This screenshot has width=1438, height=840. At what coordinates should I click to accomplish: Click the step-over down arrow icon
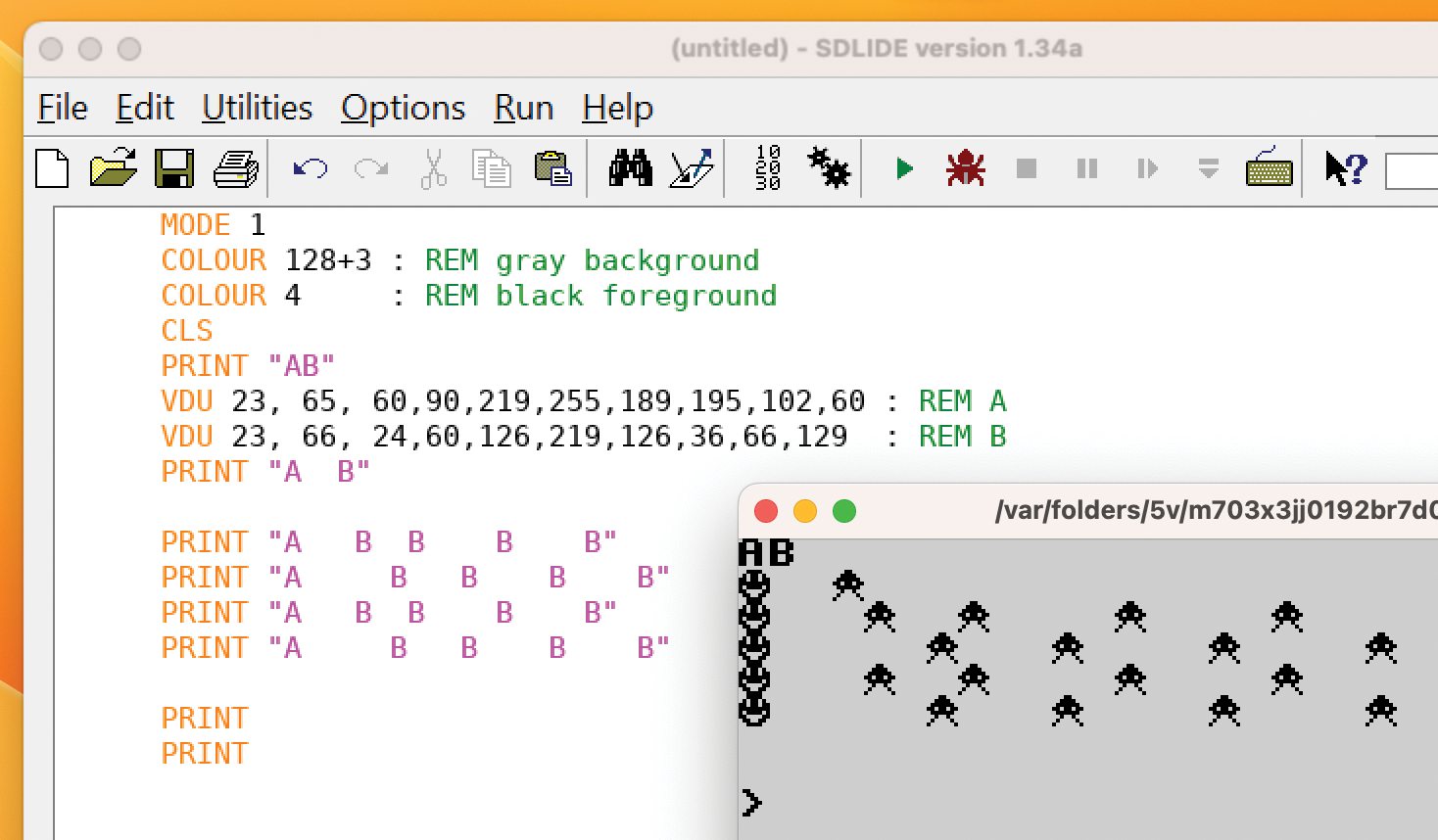click(1209, 168)
